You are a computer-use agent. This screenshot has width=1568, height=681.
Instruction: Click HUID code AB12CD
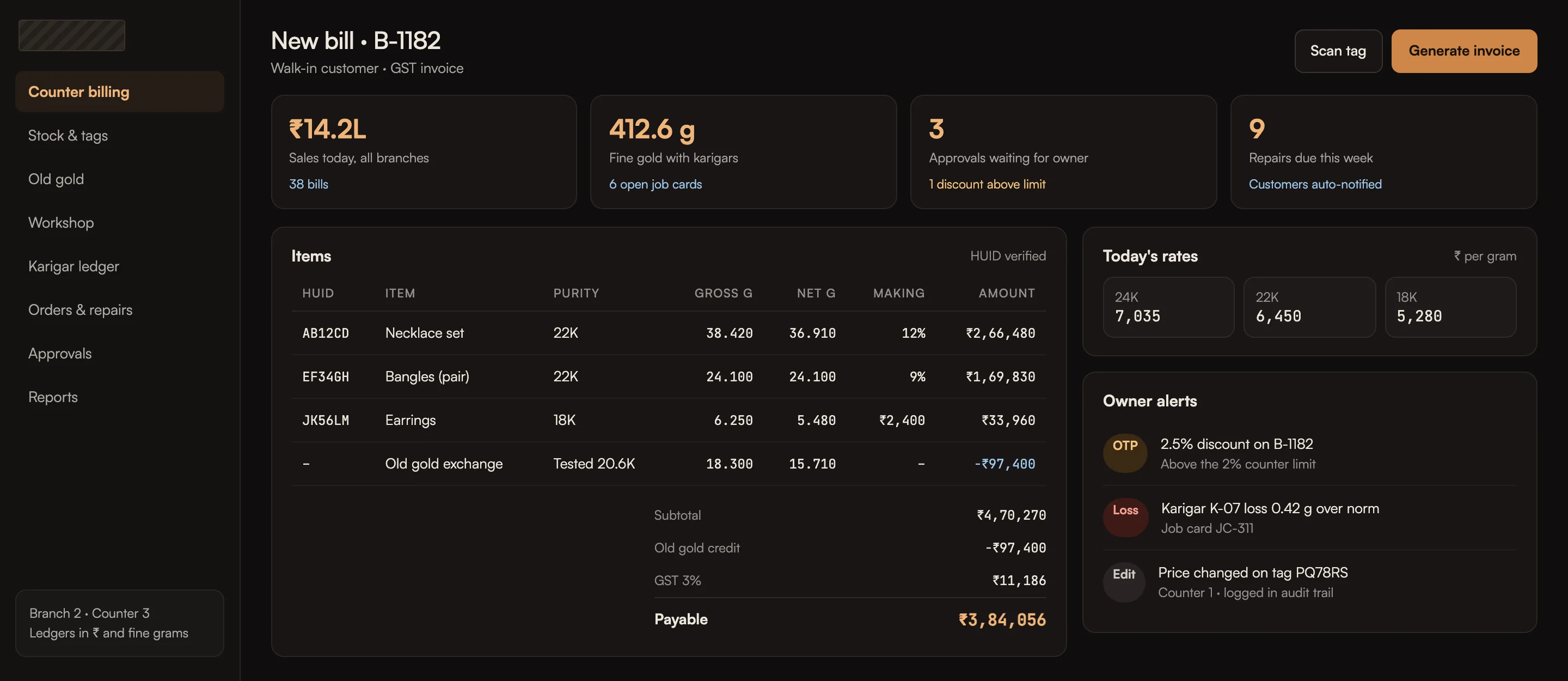pyautogui.click(x=326, y=333)
